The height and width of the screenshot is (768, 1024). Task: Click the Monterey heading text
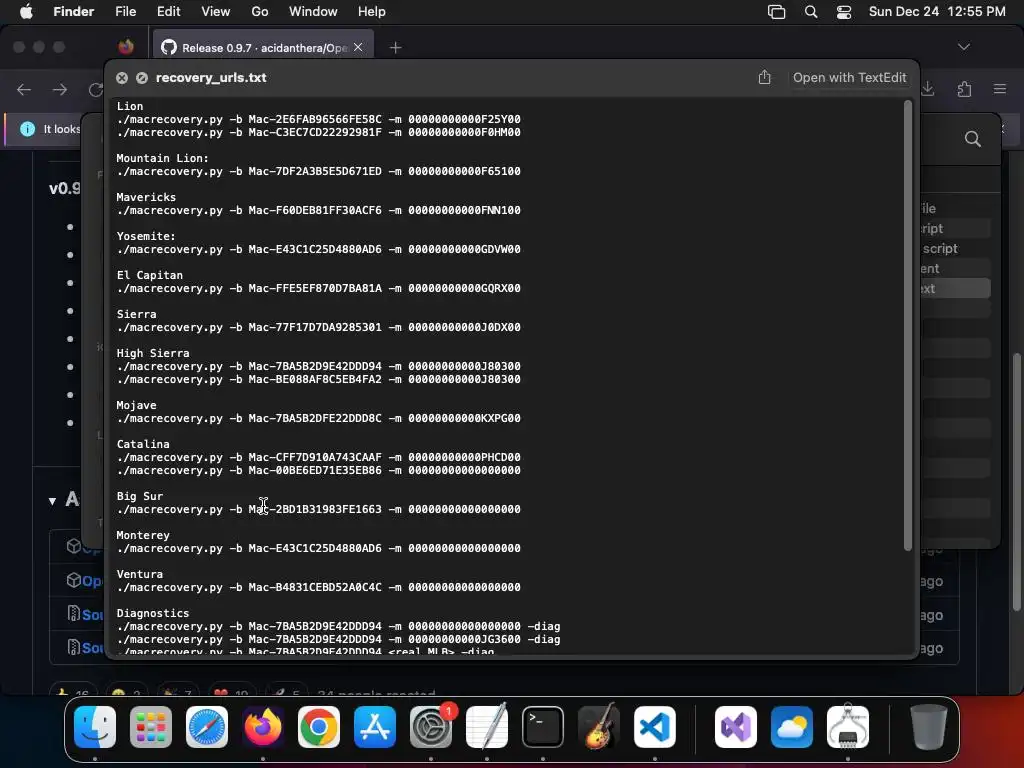(x=143, y=535)
